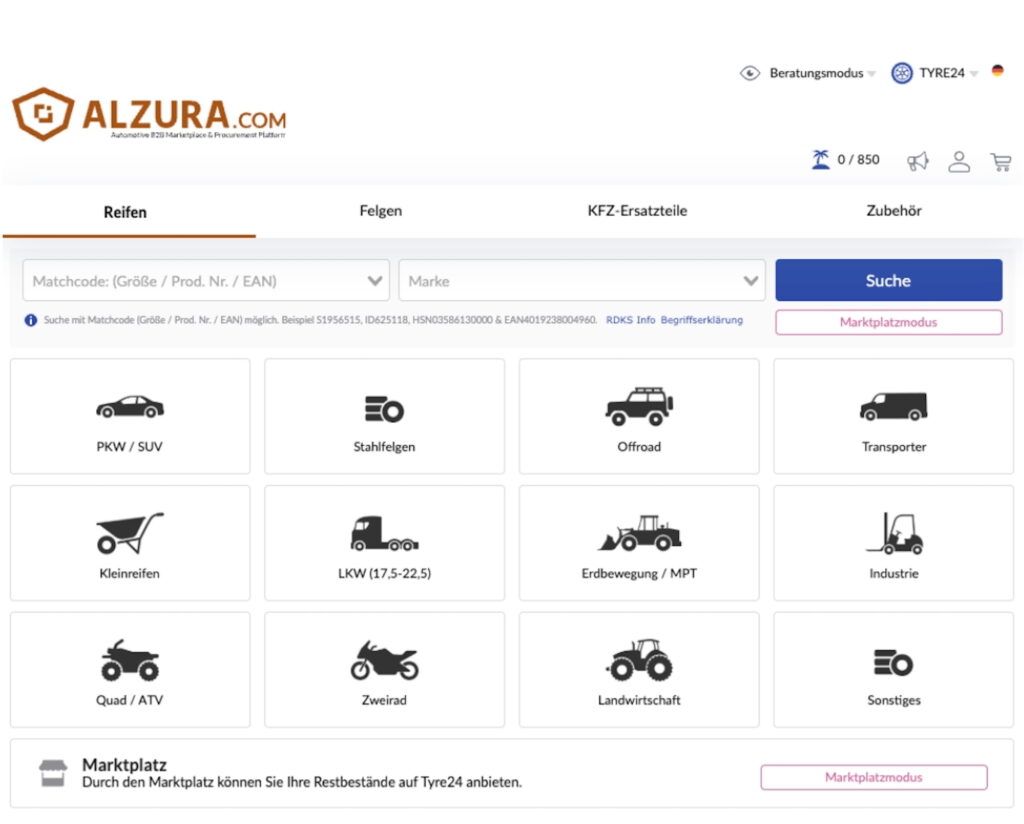The width and height of the screenshot is (1024, 824).
Task: Switch to the KFZ-Ersatzteile tab
Action: coord(637,211)
